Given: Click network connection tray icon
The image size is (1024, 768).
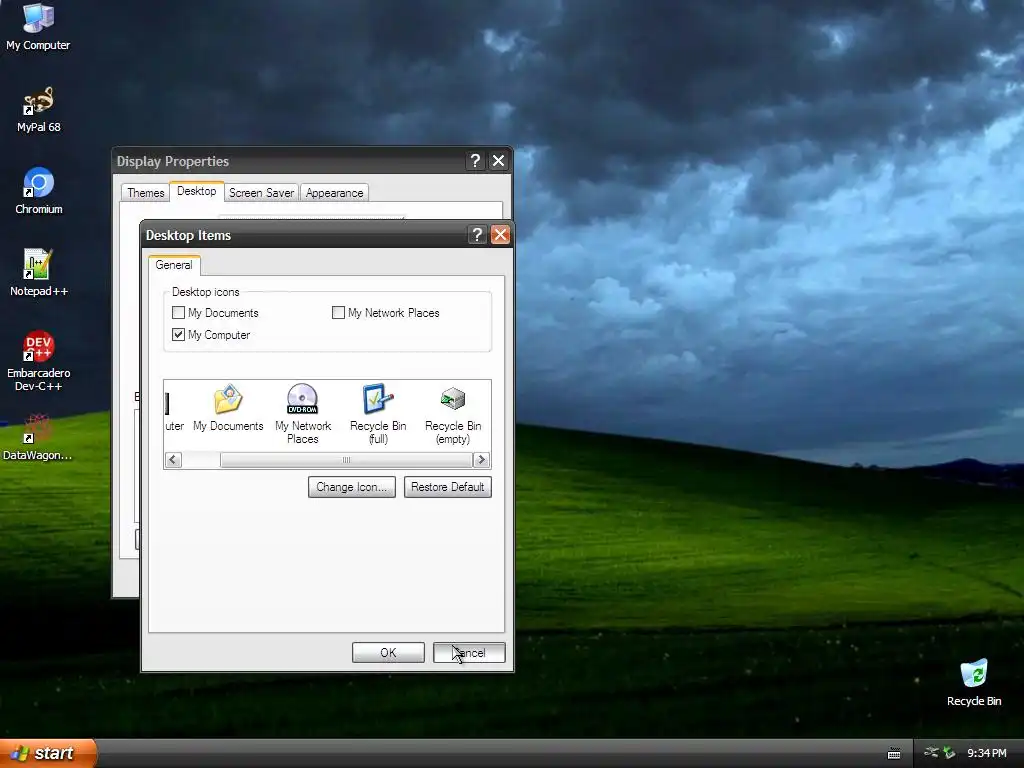Looking at the screenshot, I should click(931, 753).
